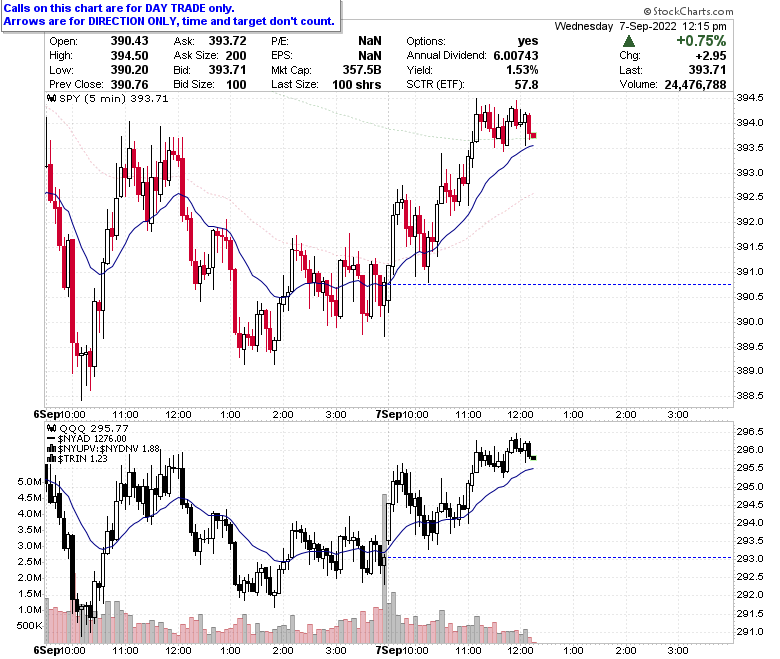
Task: Click the 500K volume axis label
Action: (29, 626)
